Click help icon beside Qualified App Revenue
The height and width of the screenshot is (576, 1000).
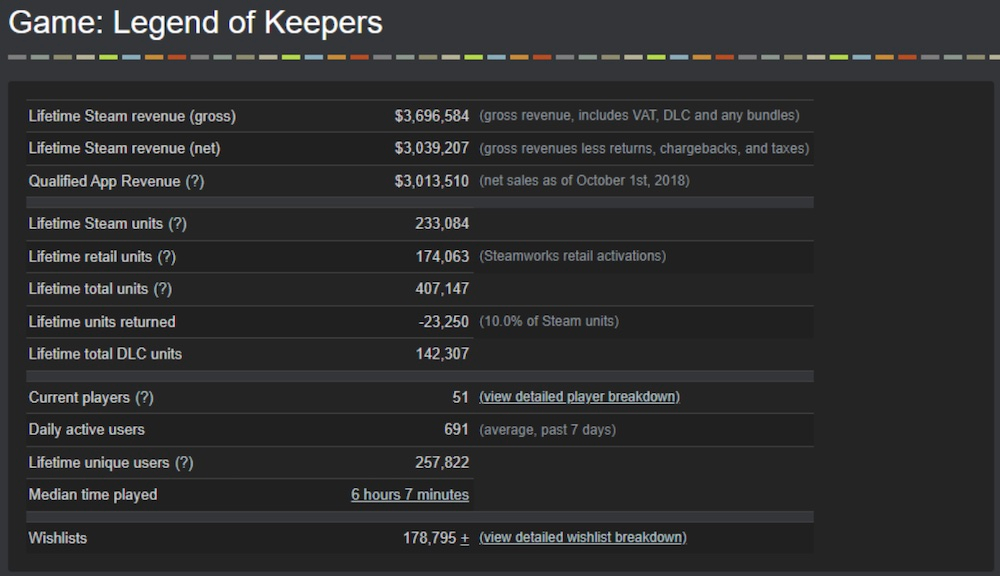coord(195,181)
